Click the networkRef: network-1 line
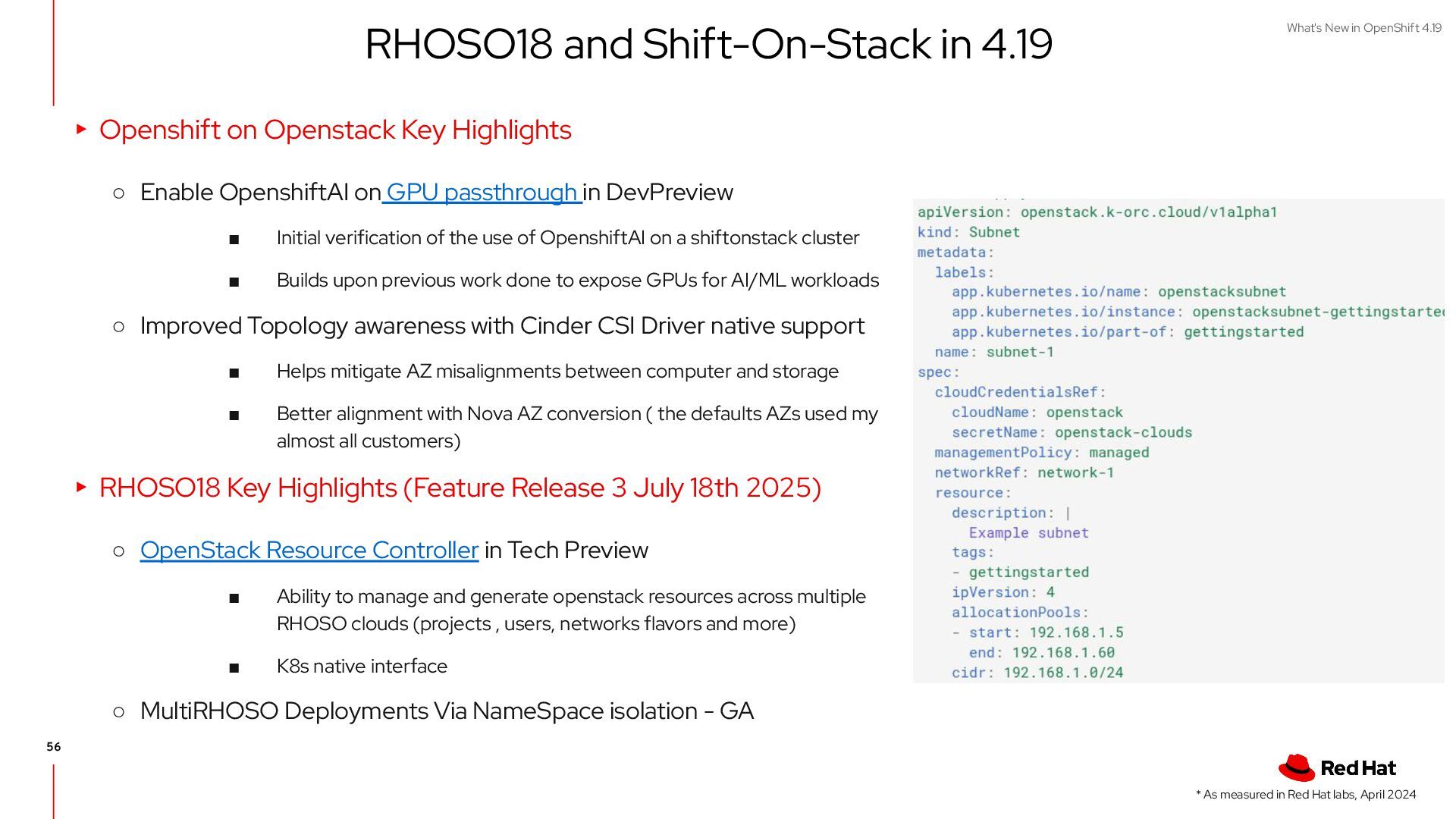 click(x=1025, y=472)
